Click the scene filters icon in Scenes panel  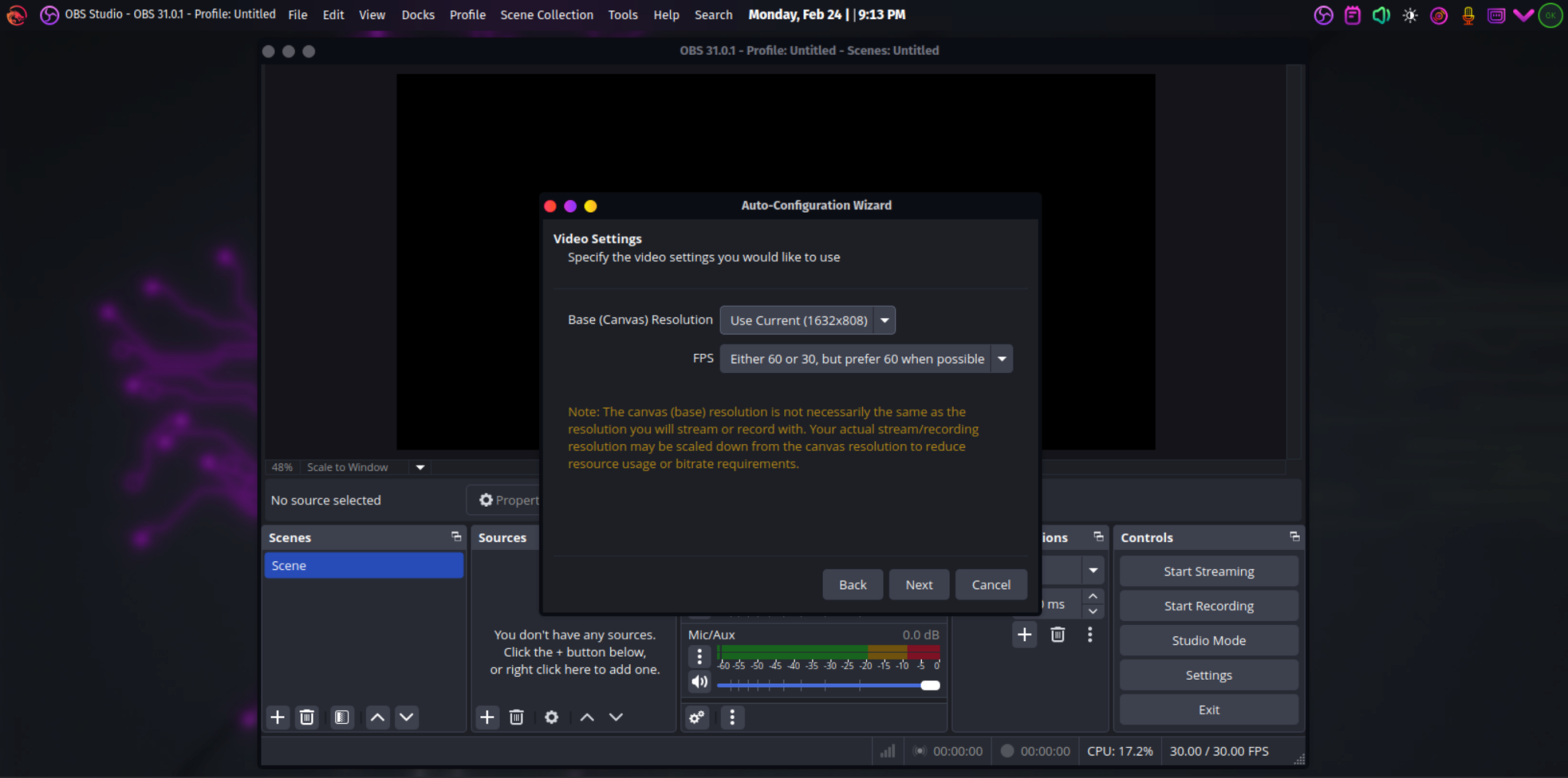pyautogui.click(x=341, y=718)
